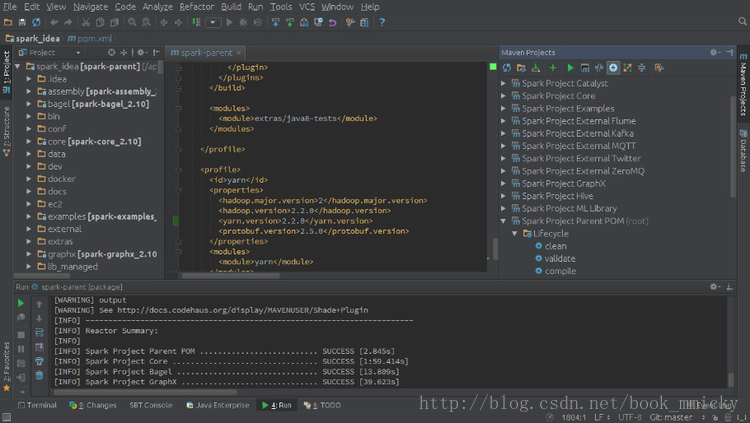
Task: Click the VCS Commit Changes icon
Action: [x=290, y=22]
